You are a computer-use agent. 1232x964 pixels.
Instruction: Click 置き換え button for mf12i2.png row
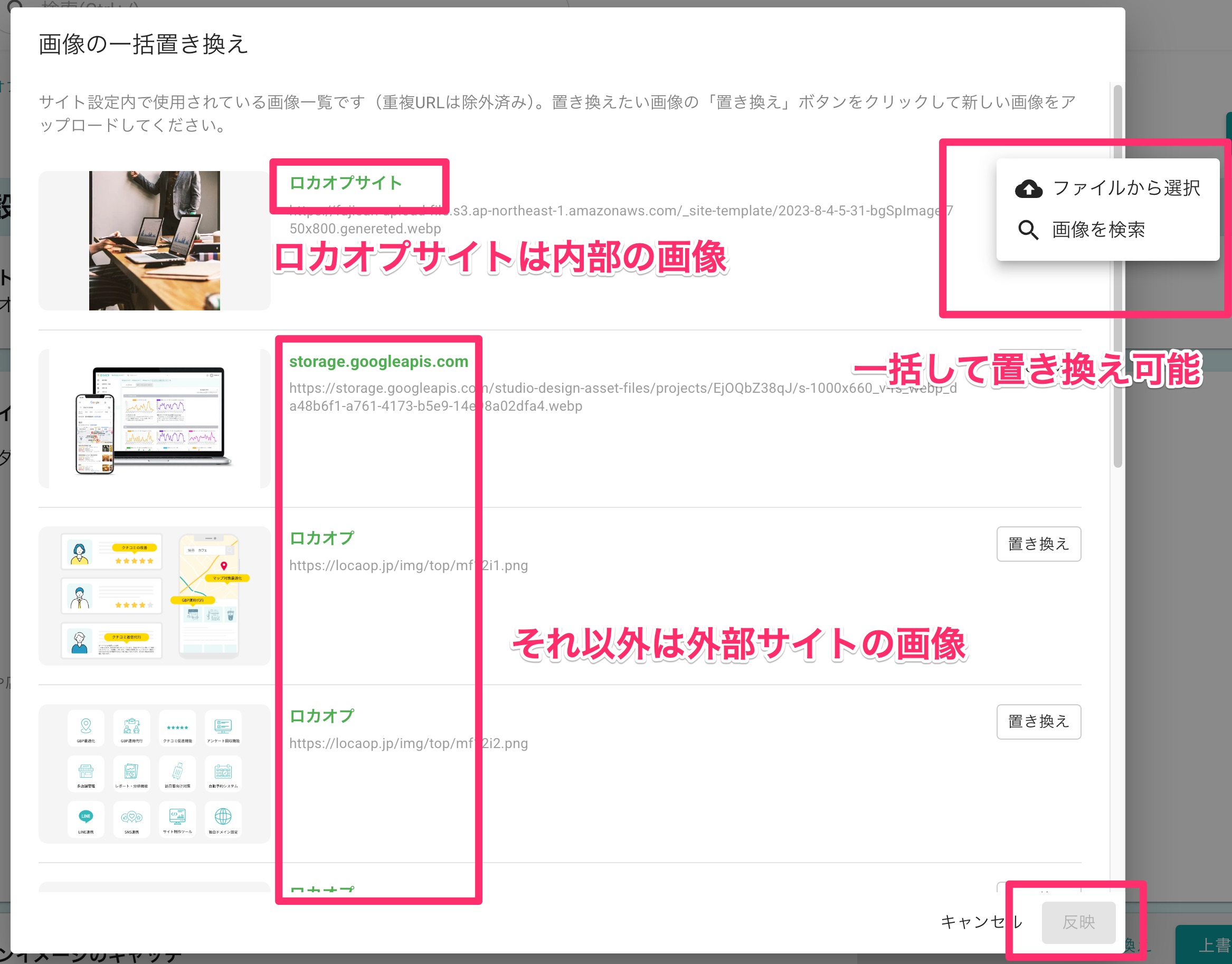[1038, 721]
